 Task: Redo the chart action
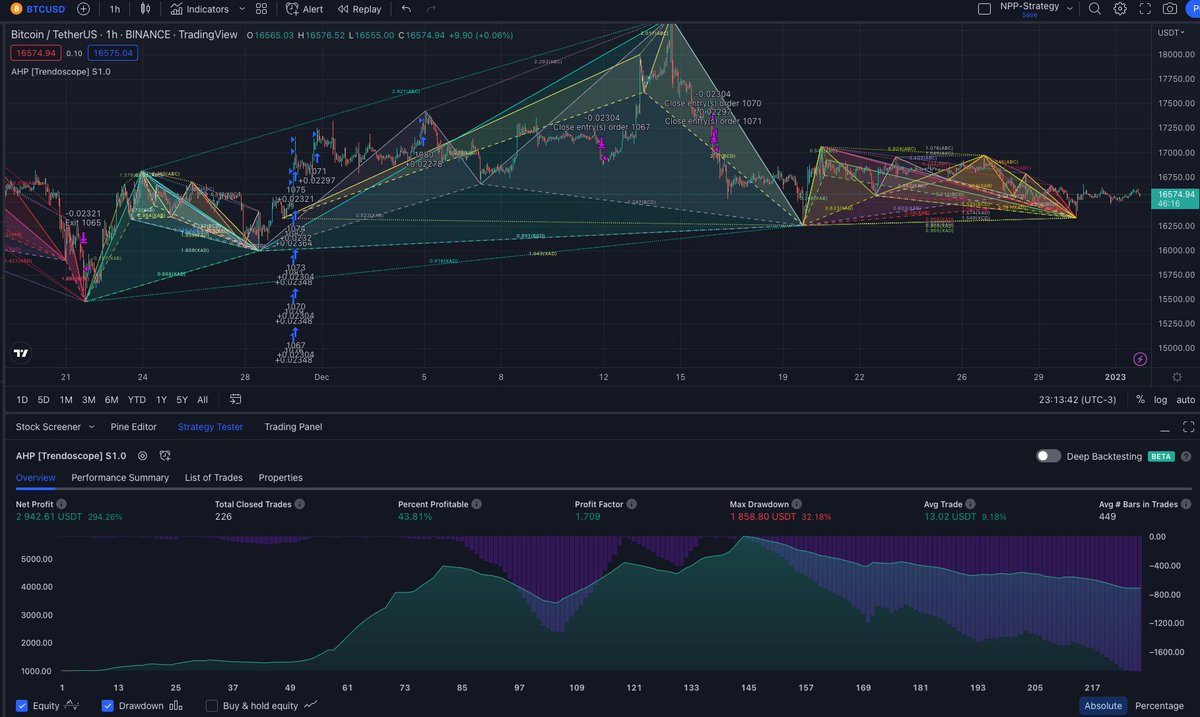click(x=431, y=9)
